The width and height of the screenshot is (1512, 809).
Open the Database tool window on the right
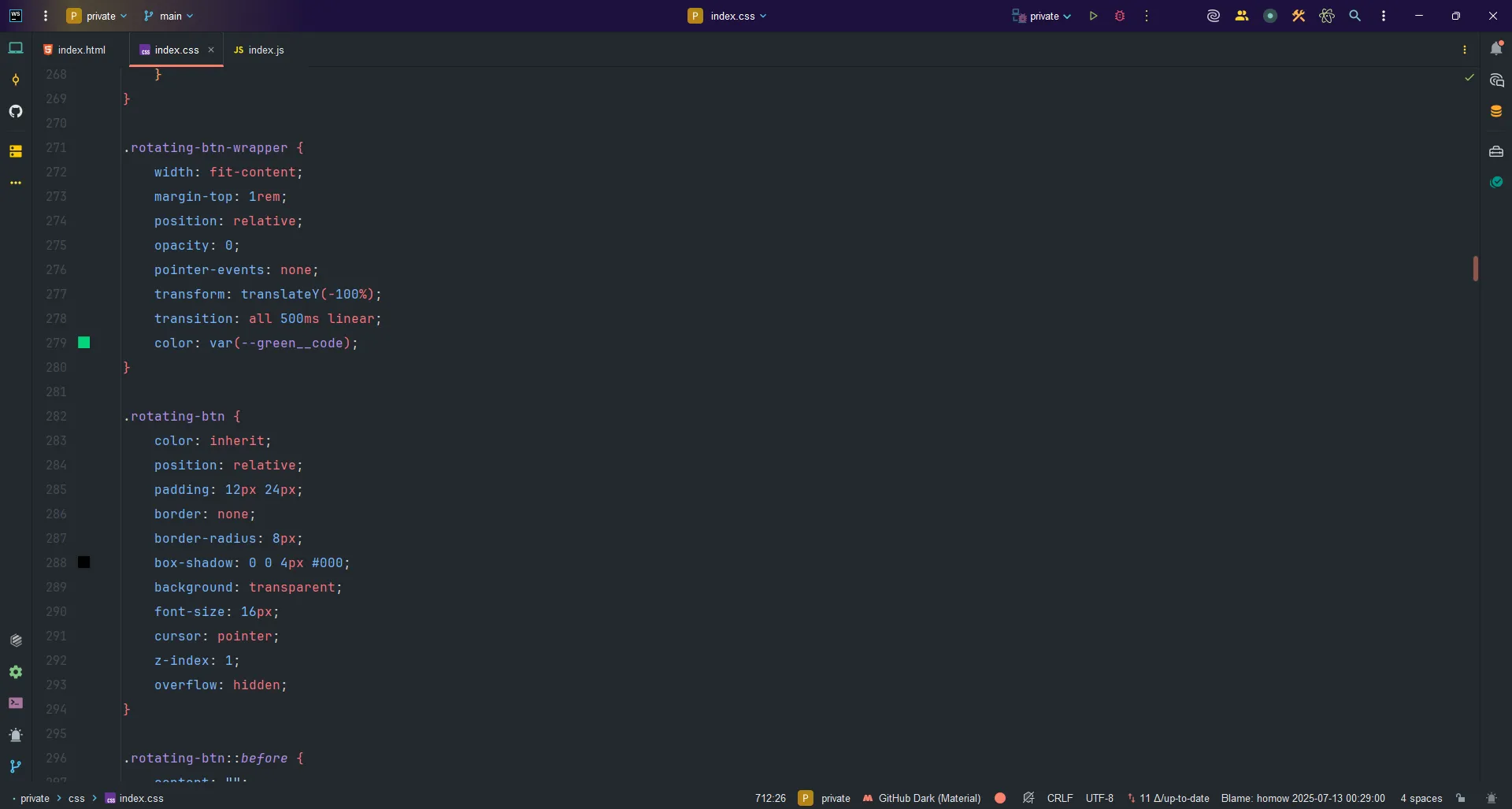(x=1497, y=111)
